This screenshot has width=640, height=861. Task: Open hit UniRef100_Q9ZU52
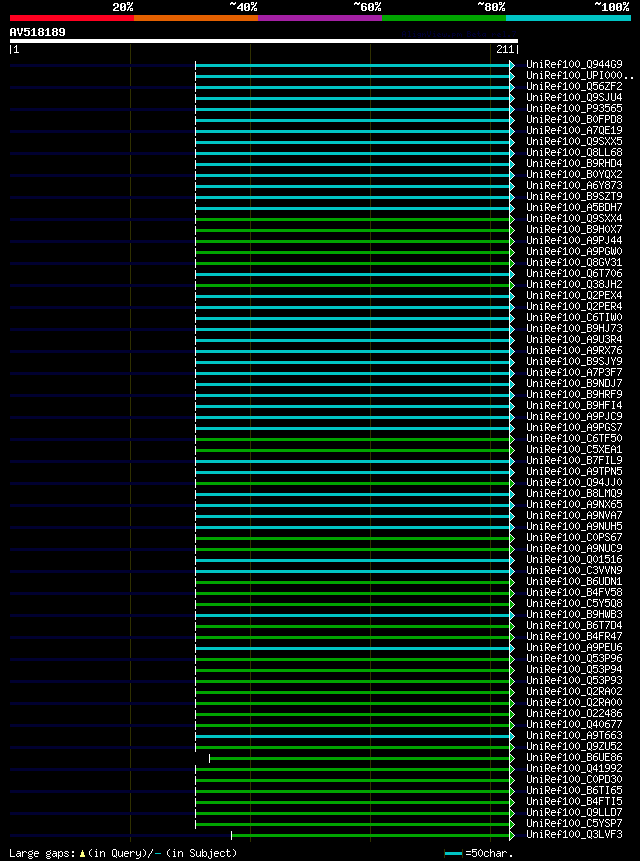pos(574,746)
